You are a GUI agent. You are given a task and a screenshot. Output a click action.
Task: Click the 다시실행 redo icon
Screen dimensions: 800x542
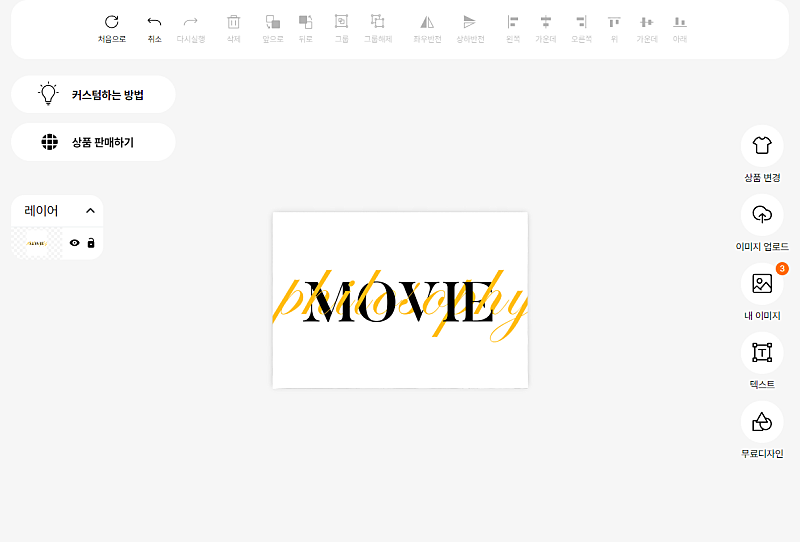point(190,22)
